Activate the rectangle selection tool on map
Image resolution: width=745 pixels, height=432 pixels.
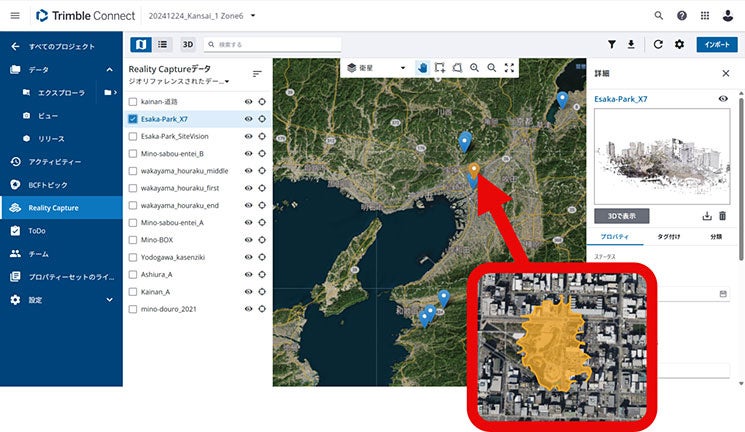point(440,68)
